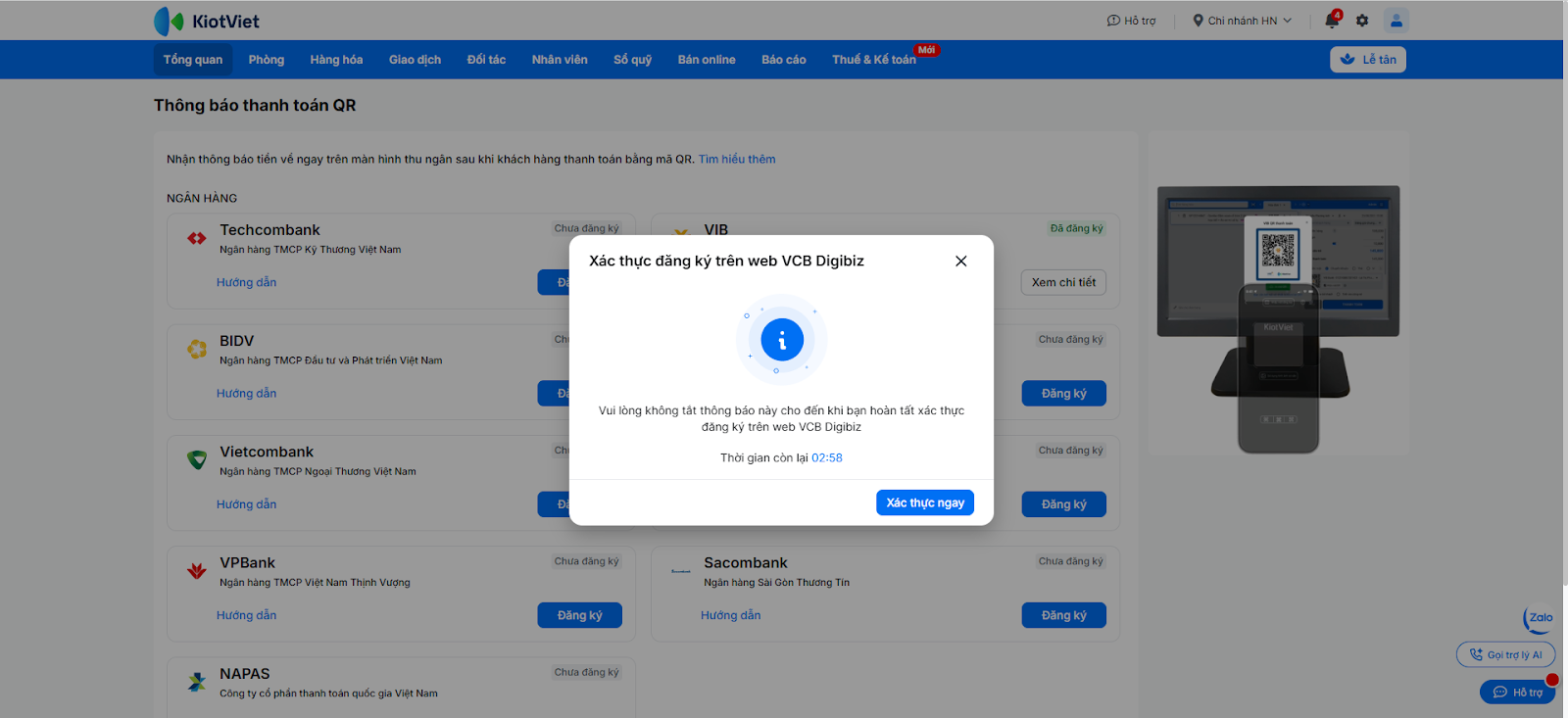Click the branch location pin icon
The image size is (1568, 718).
(x=1198, y=21)
